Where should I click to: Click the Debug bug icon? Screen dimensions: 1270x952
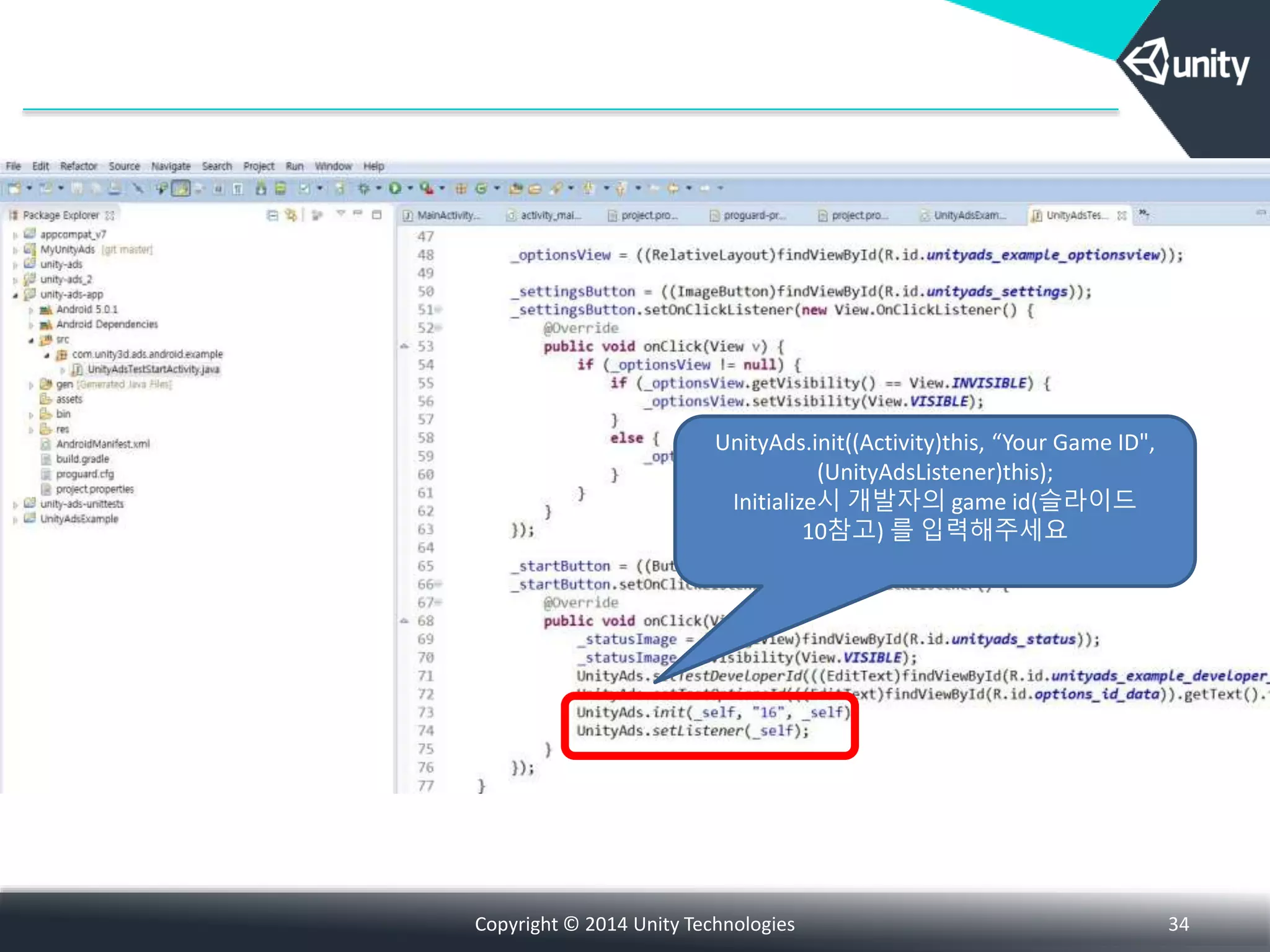(364, 188)
